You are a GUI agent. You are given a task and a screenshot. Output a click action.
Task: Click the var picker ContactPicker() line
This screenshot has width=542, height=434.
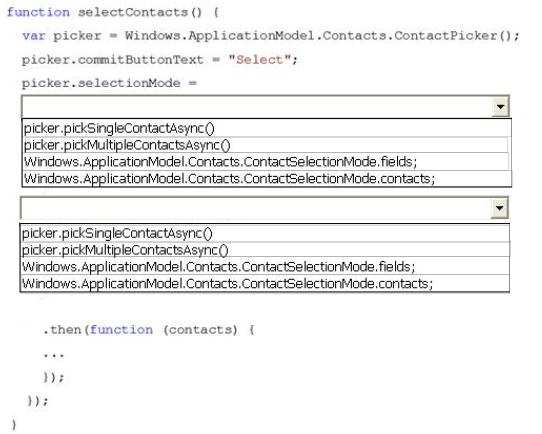(x=271, y=36)
